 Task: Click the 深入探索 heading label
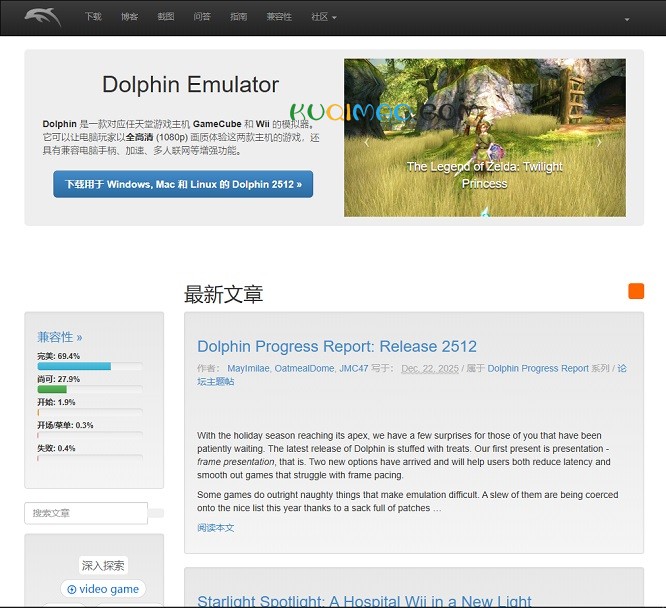pos(103,566)
